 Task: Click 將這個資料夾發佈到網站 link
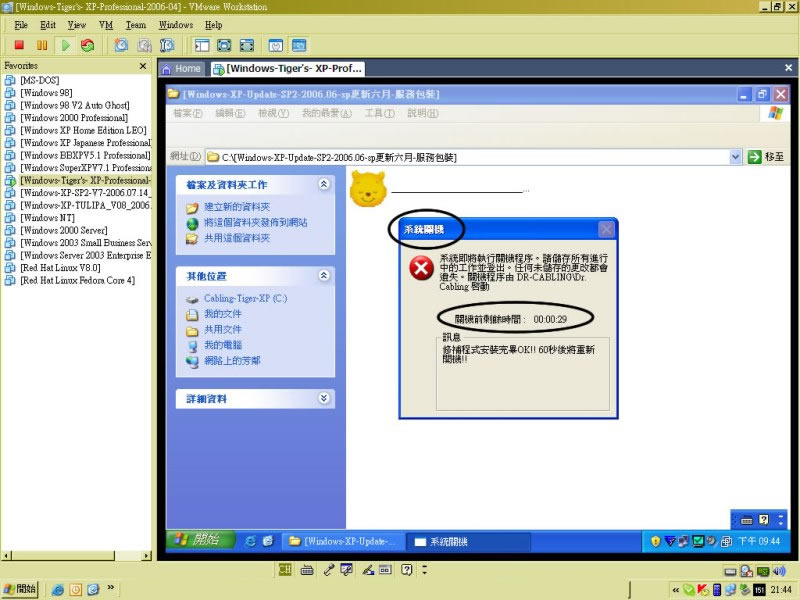click(x=256, y=222)
